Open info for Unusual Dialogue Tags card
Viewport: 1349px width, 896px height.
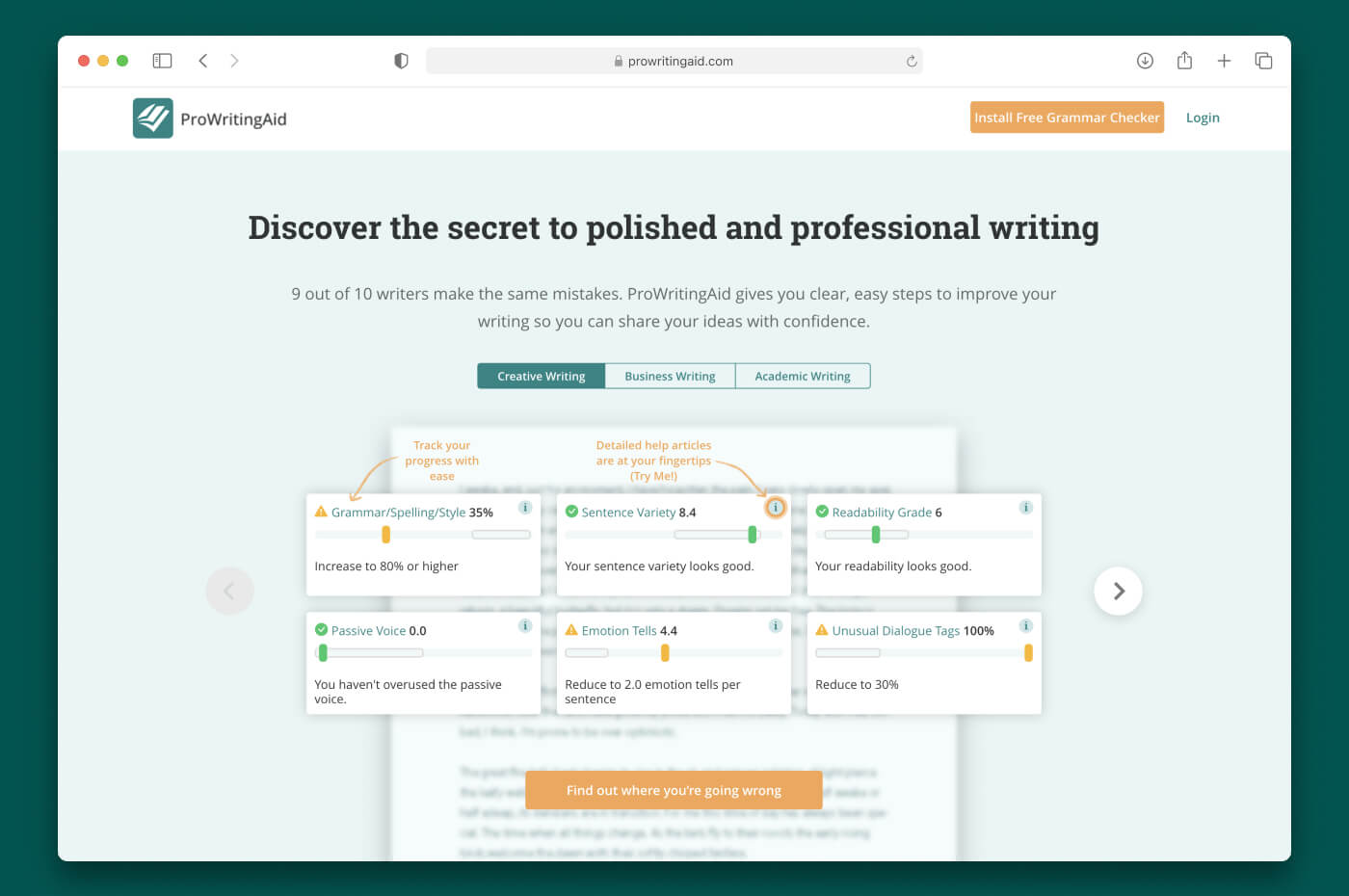click(x=1026, y=626)
